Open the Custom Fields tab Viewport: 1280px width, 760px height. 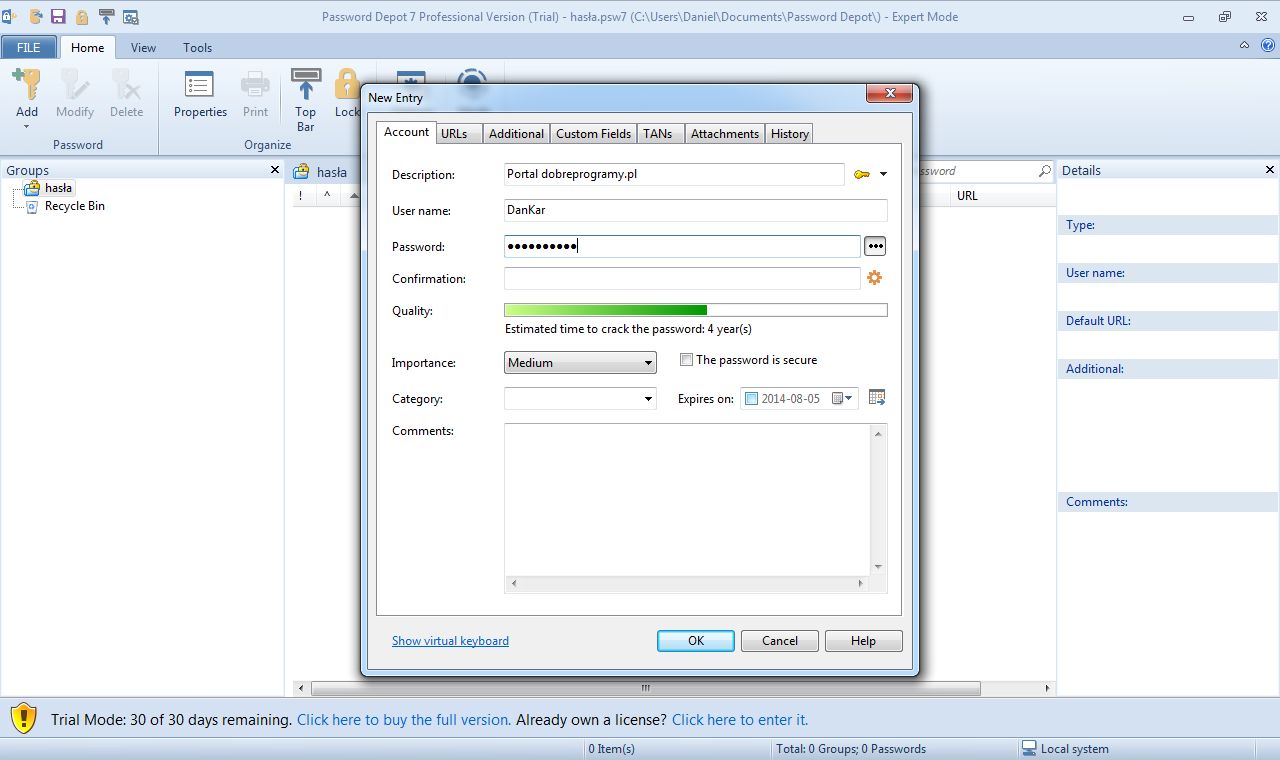[594, 134]
